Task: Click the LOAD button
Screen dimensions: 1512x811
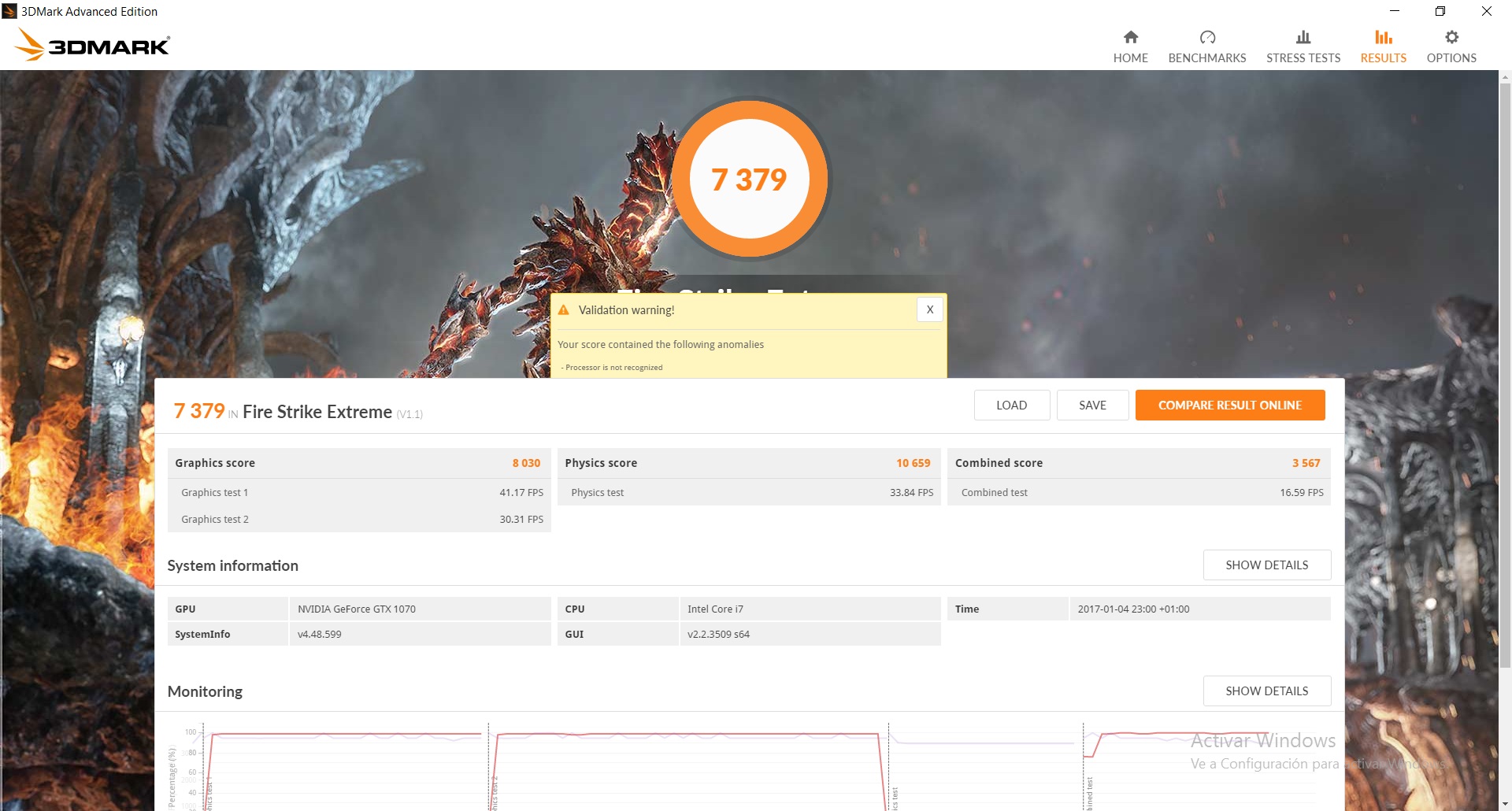Action: (x=1012, y=405)
